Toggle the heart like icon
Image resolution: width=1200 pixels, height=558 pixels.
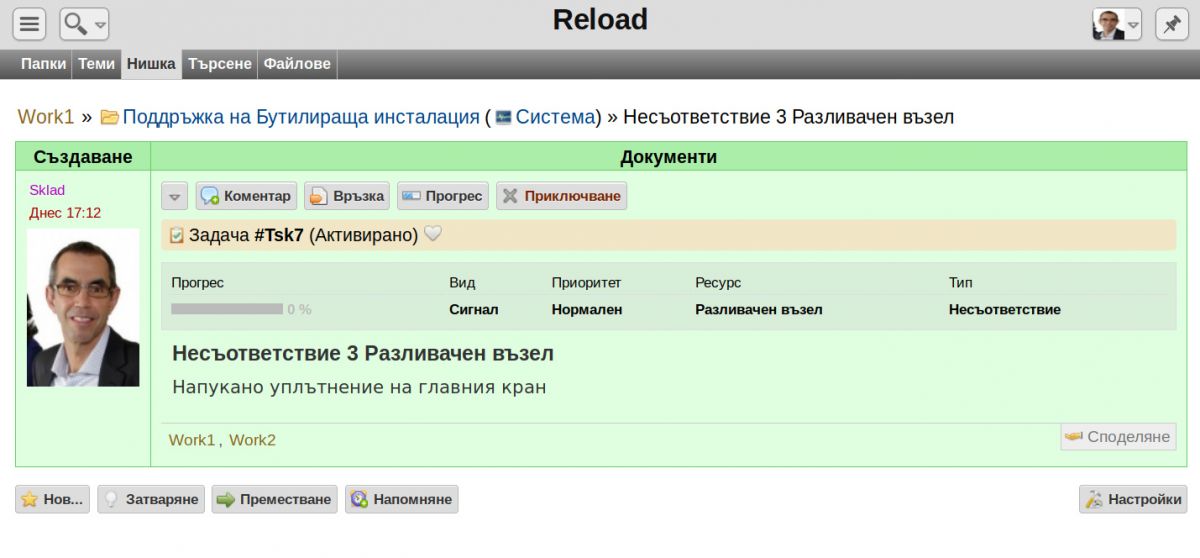tap(433, 234)
